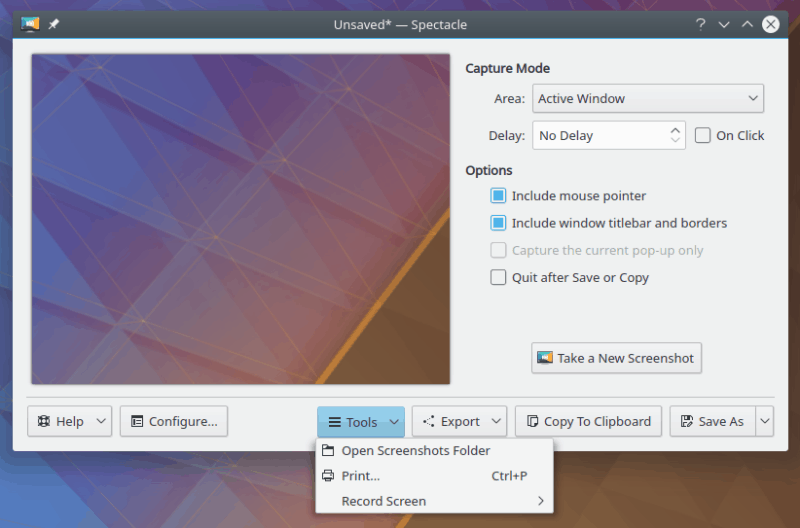Click the Export share icon
This screenshot has width=800, height=528.
[428, 422]
